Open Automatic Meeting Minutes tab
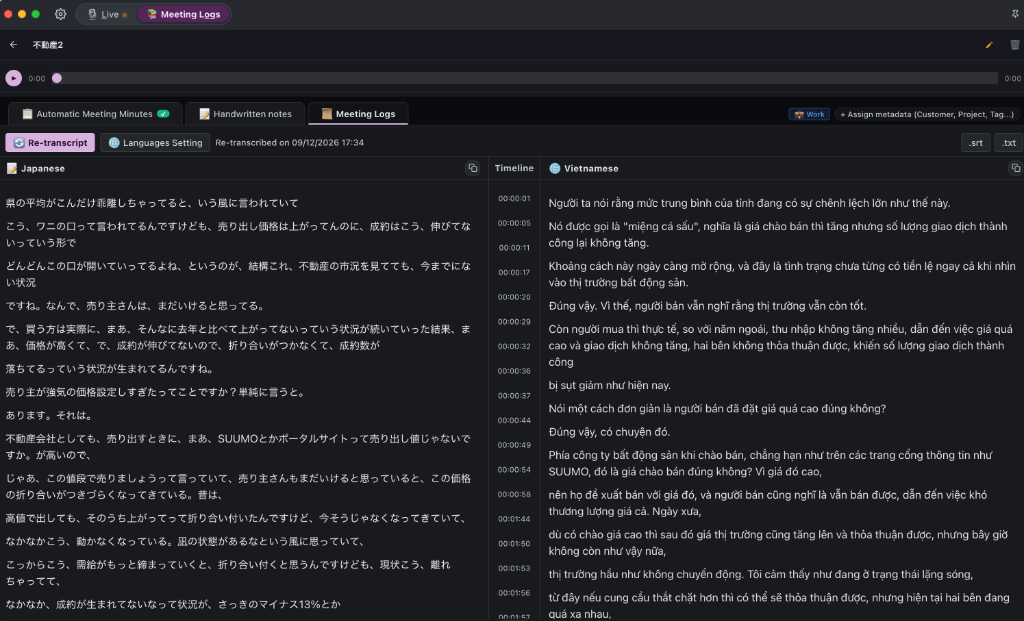 [95, 114]
